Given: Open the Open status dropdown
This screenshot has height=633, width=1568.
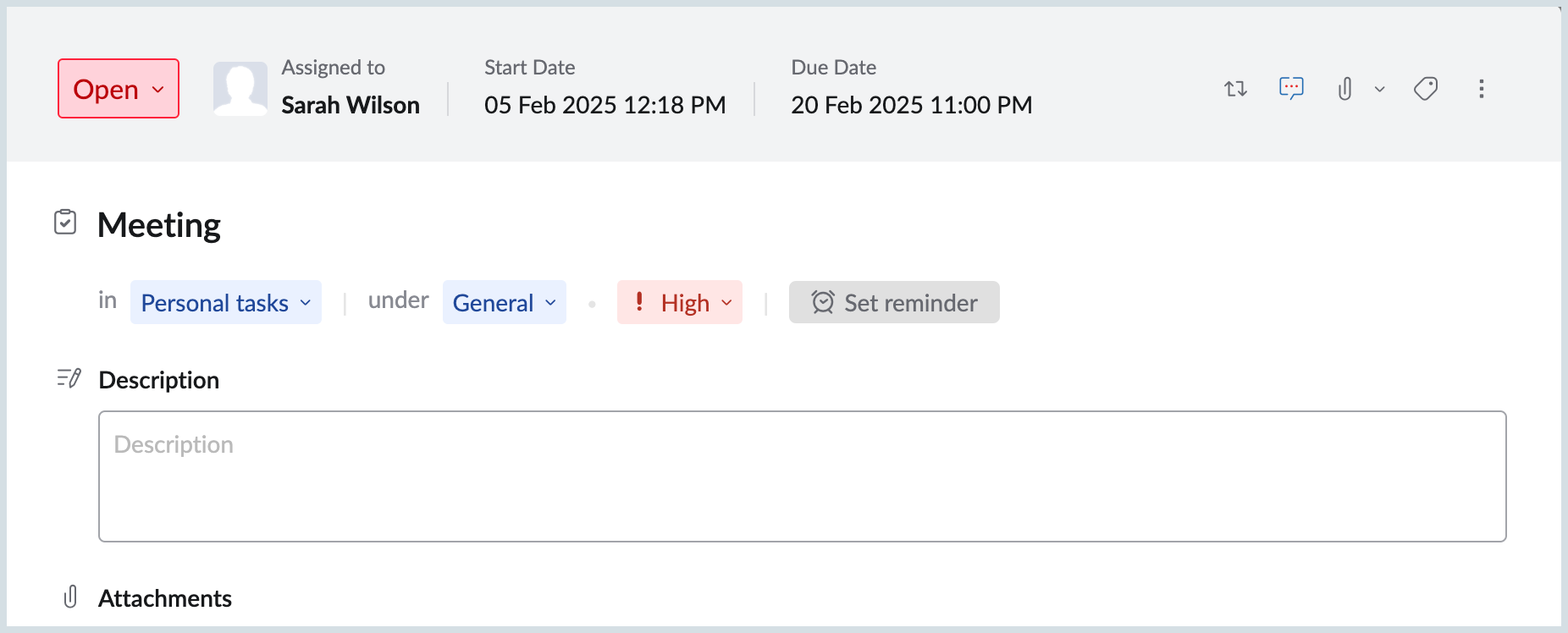Looking at the screenshot, I should pyautogui.click(x=119, y=89).
